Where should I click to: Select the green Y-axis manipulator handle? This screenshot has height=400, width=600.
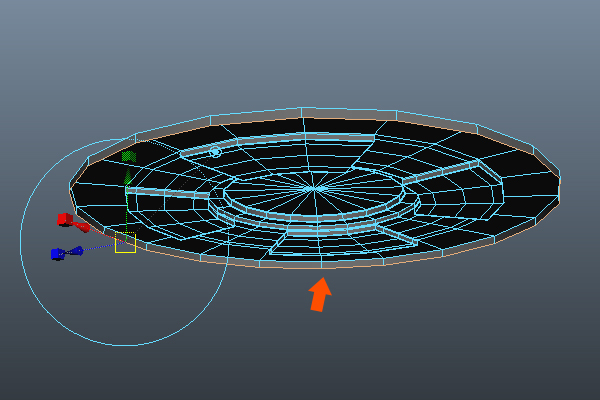129,156
